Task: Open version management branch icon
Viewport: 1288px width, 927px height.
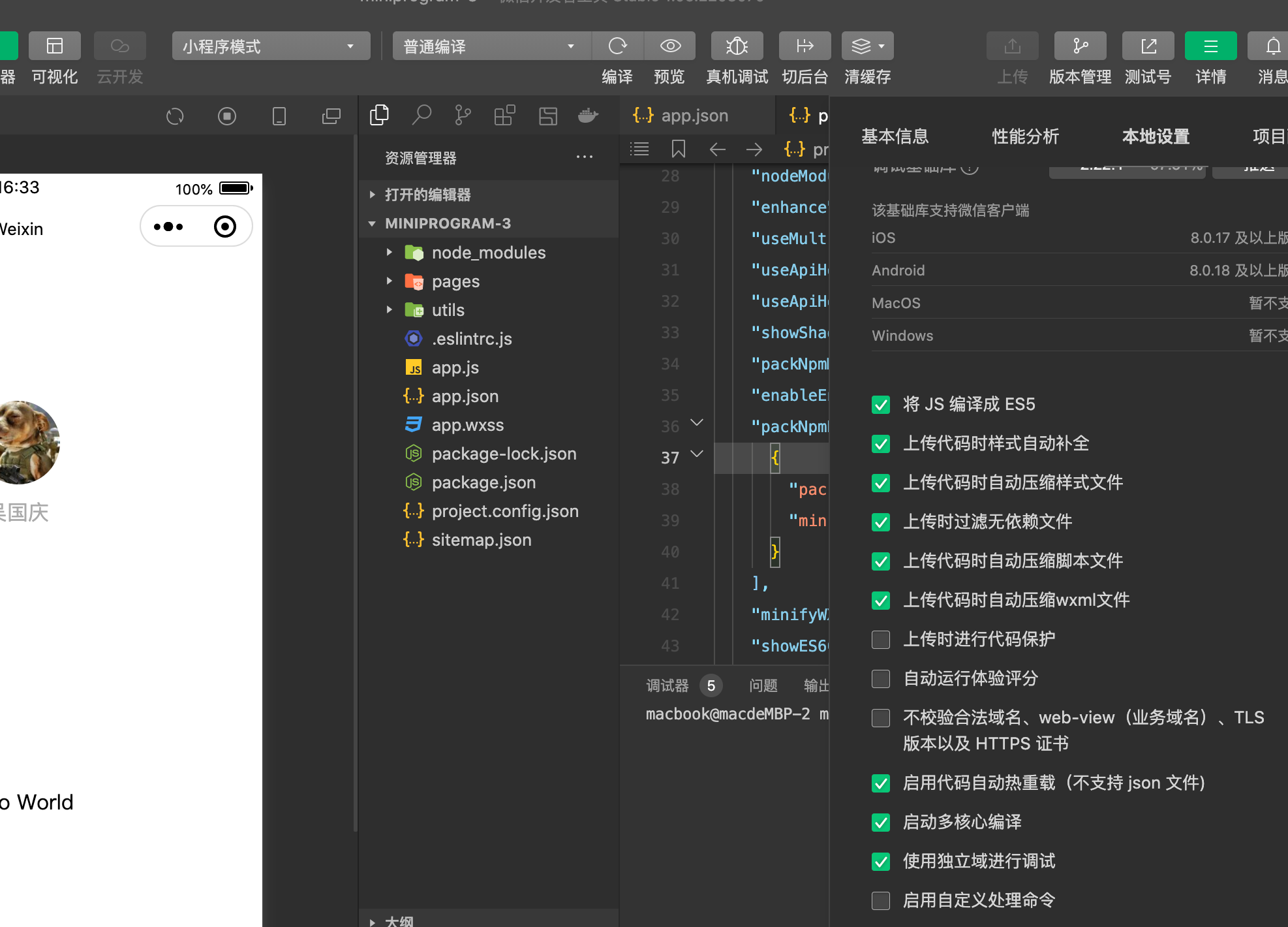Action: click(x=1081, y=46)
